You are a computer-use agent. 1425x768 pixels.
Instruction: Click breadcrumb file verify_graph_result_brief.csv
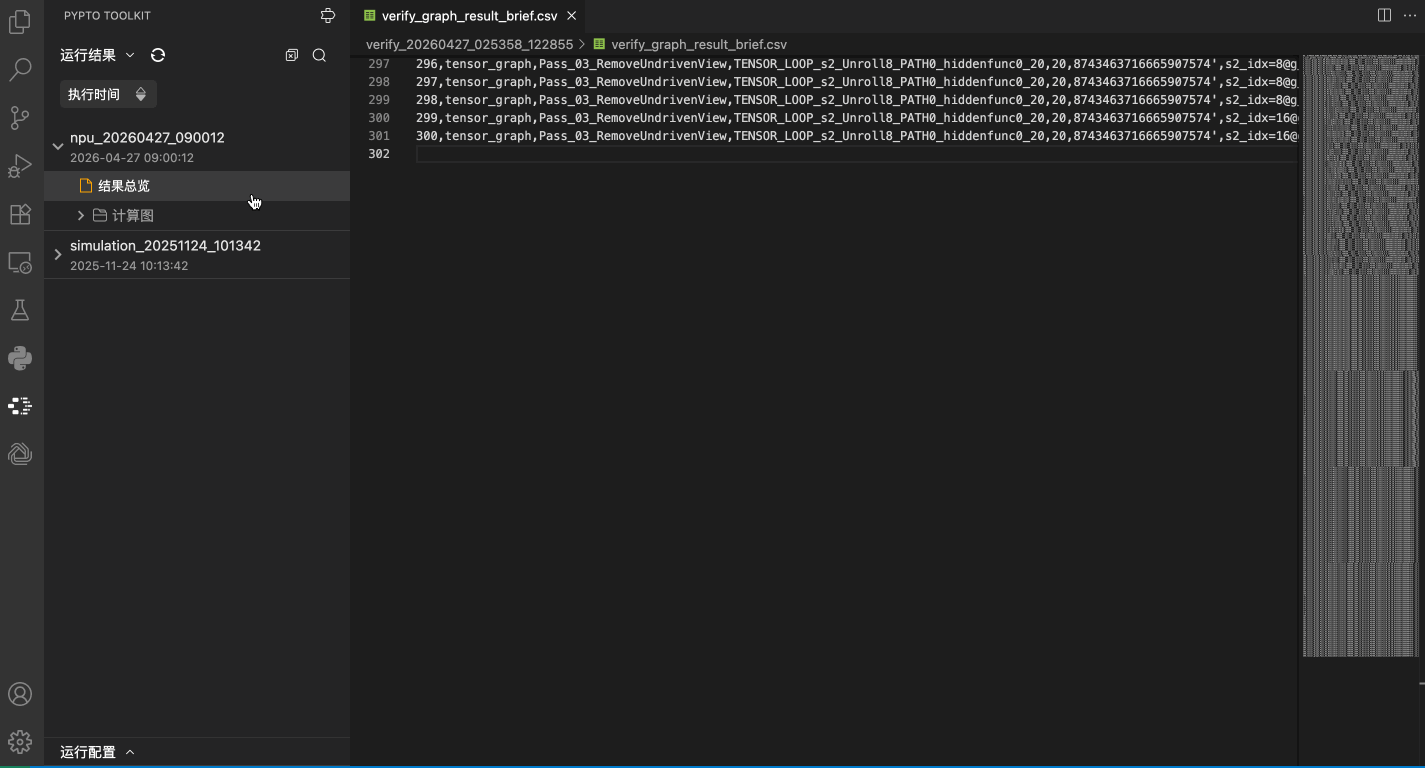tap(699, 44)
